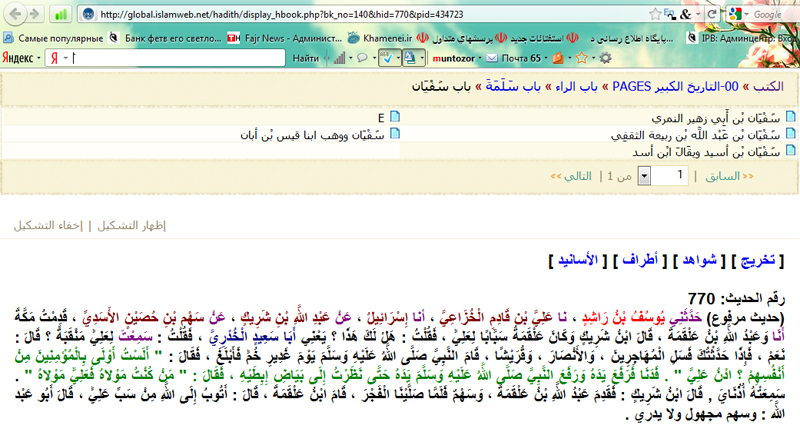The image size is (800, 432).
Task: Open '00-التاريخ الكبير PAGES' breadcrumb link
Action: 675,87
